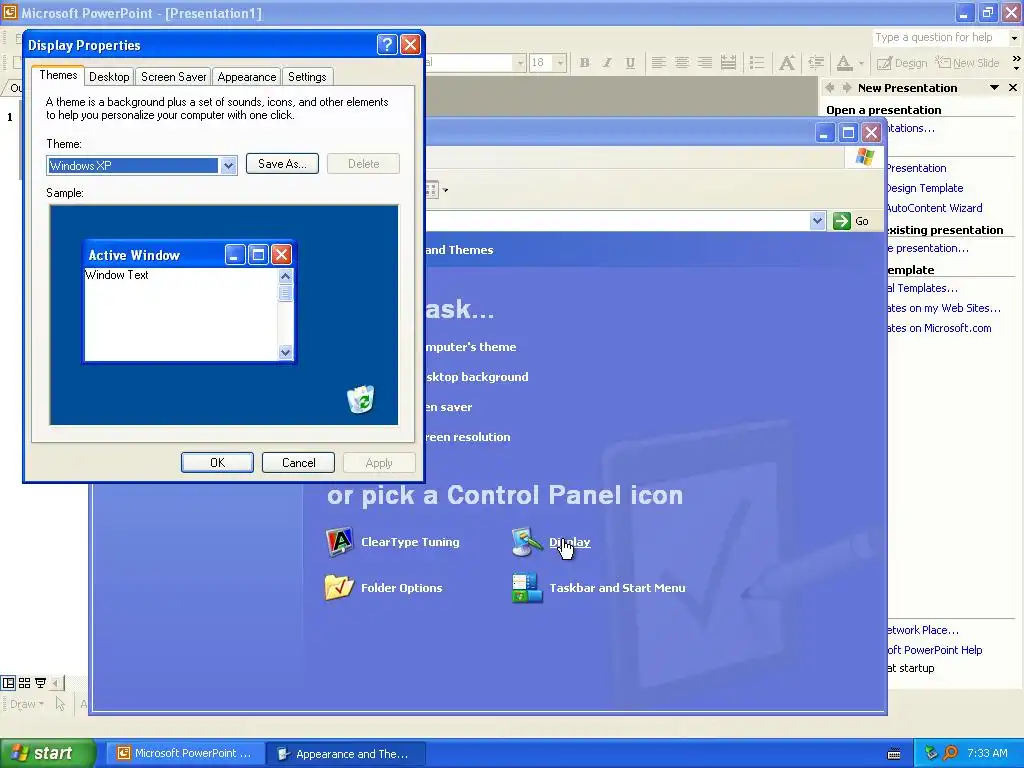Switch to the Desktop tab

click(x=109, y=76)
